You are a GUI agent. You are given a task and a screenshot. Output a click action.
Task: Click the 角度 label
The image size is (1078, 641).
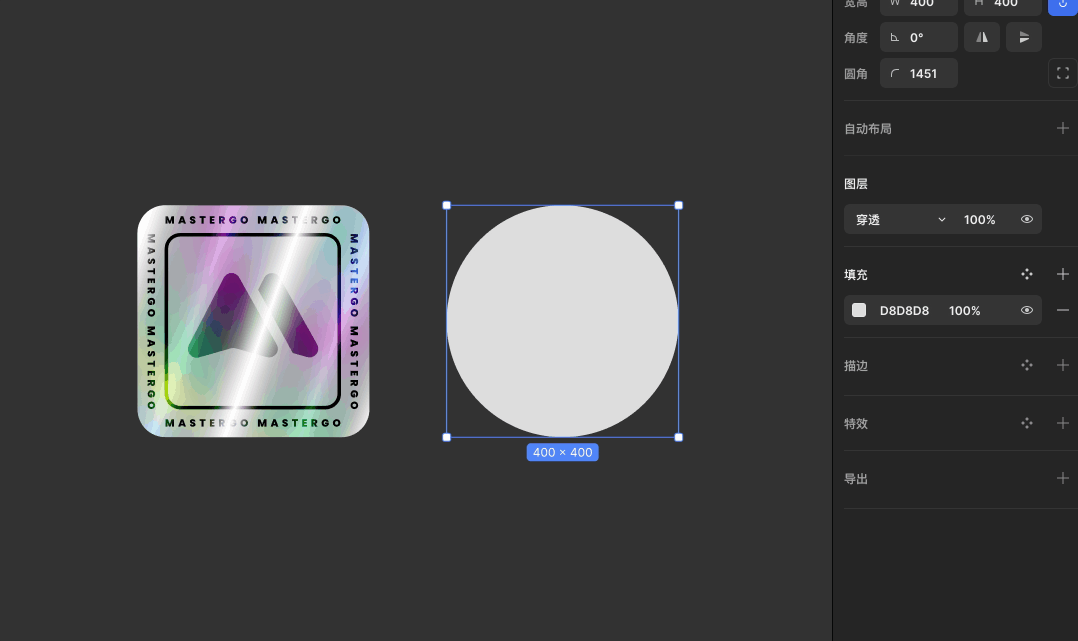coord(856,38)
